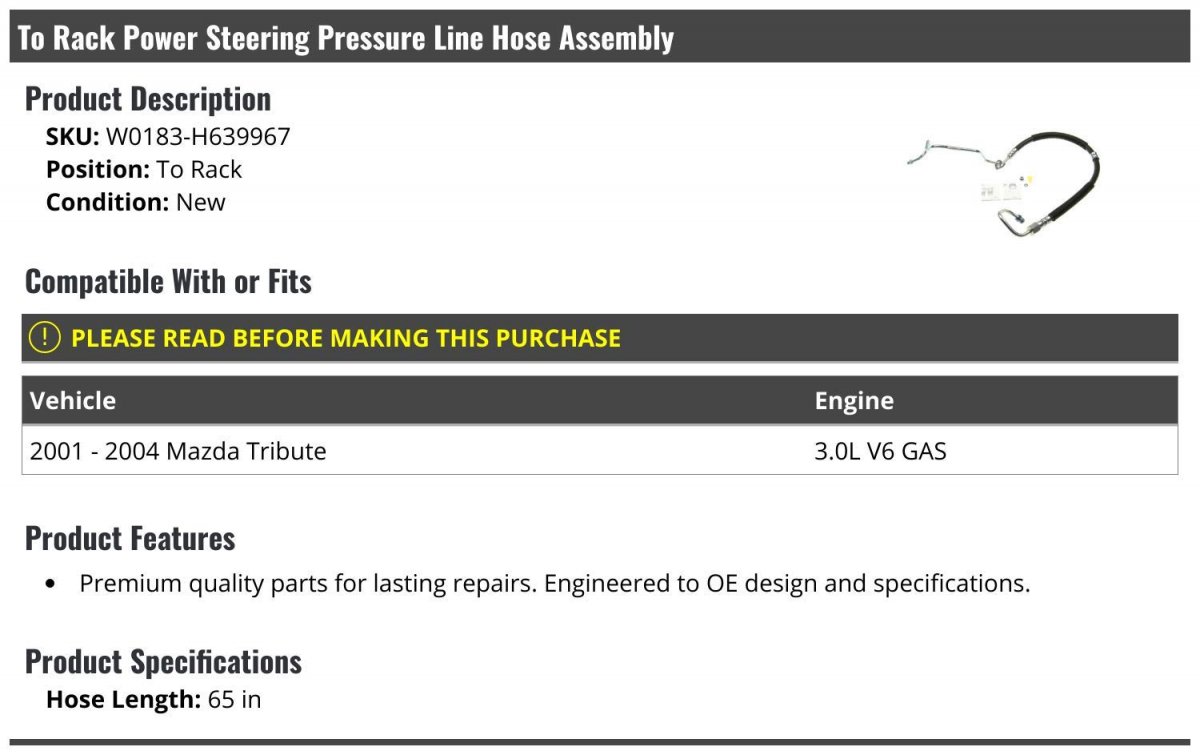The image size is (1200, 755).
Task: Click the Product Description heading
Action: [x=148, y=99]
